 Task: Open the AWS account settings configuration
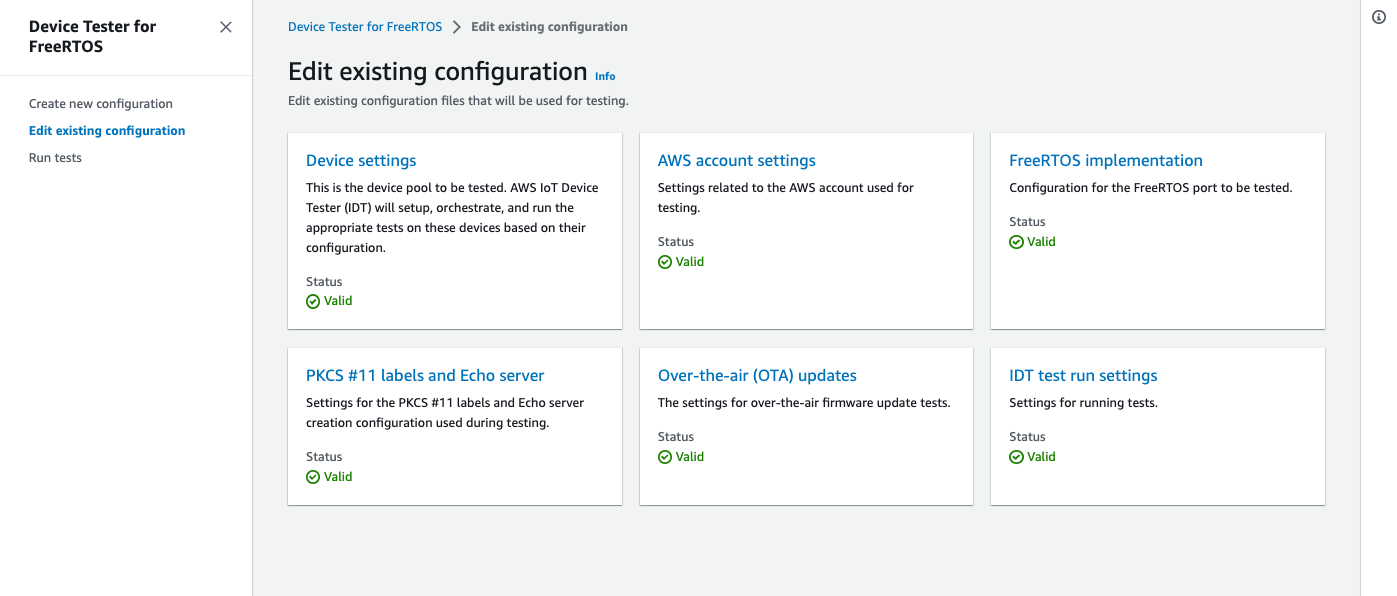click(736, 160)
